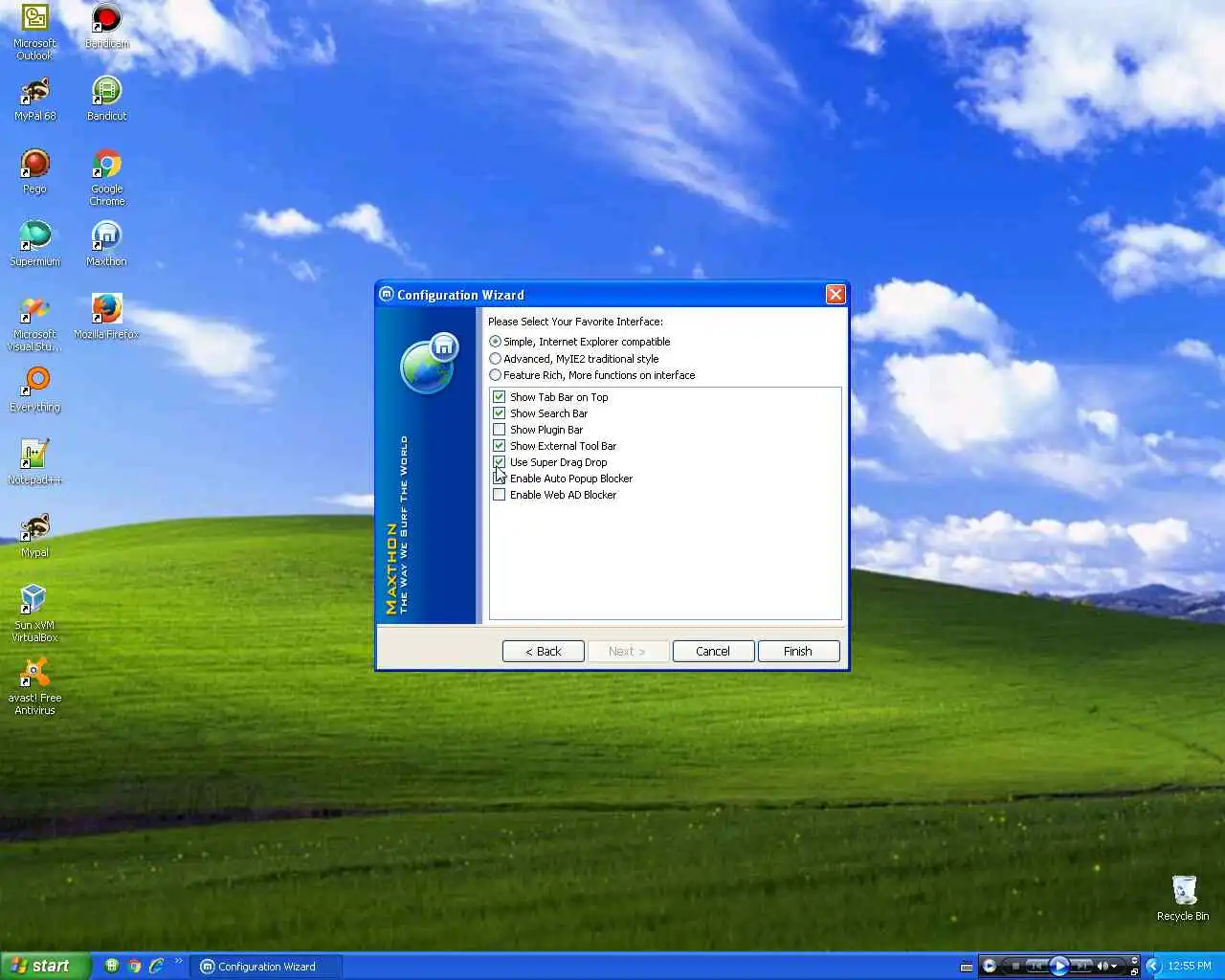
Task: Click the Back button in wizard
Action: click(544, 651)
